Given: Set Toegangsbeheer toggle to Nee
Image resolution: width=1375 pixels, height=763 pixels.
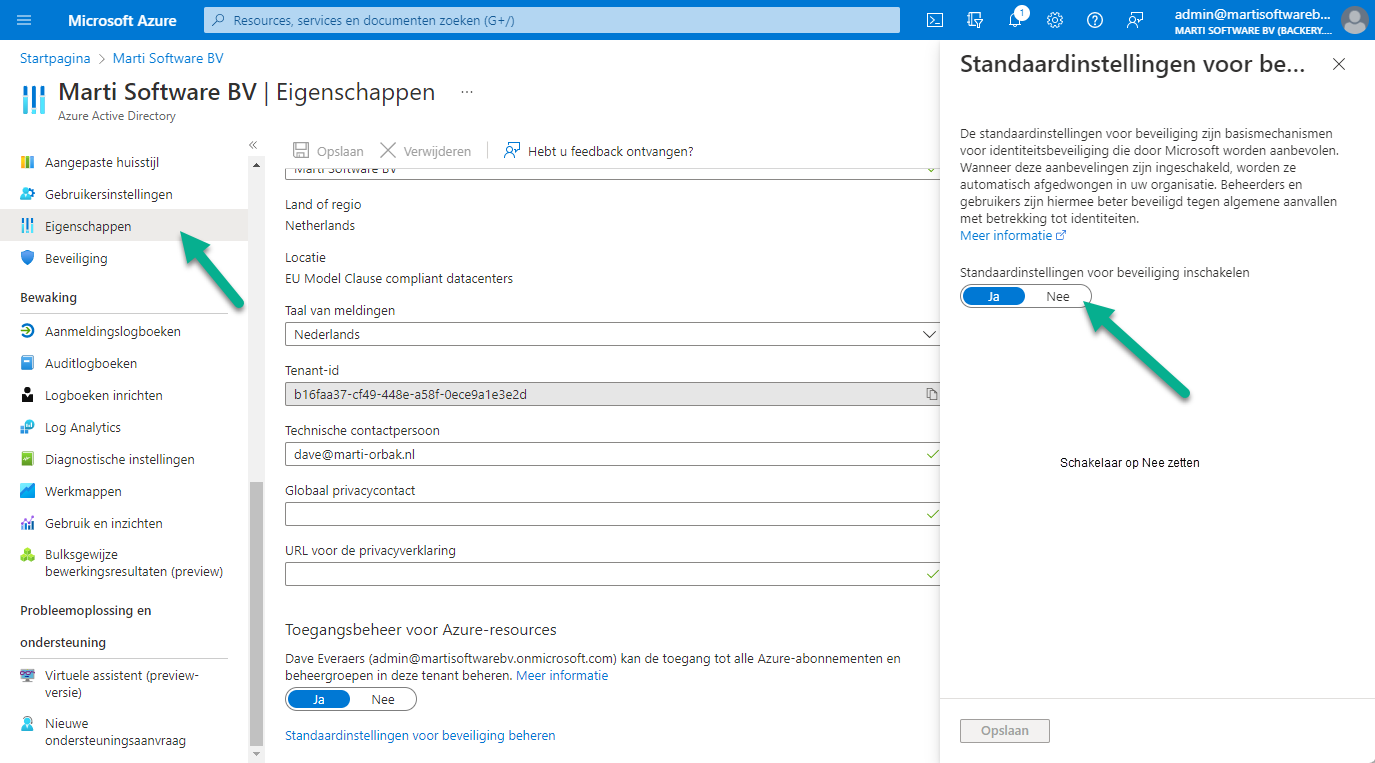Looking at the screenshot, I should pyautogui.click(x=383, y=699).
